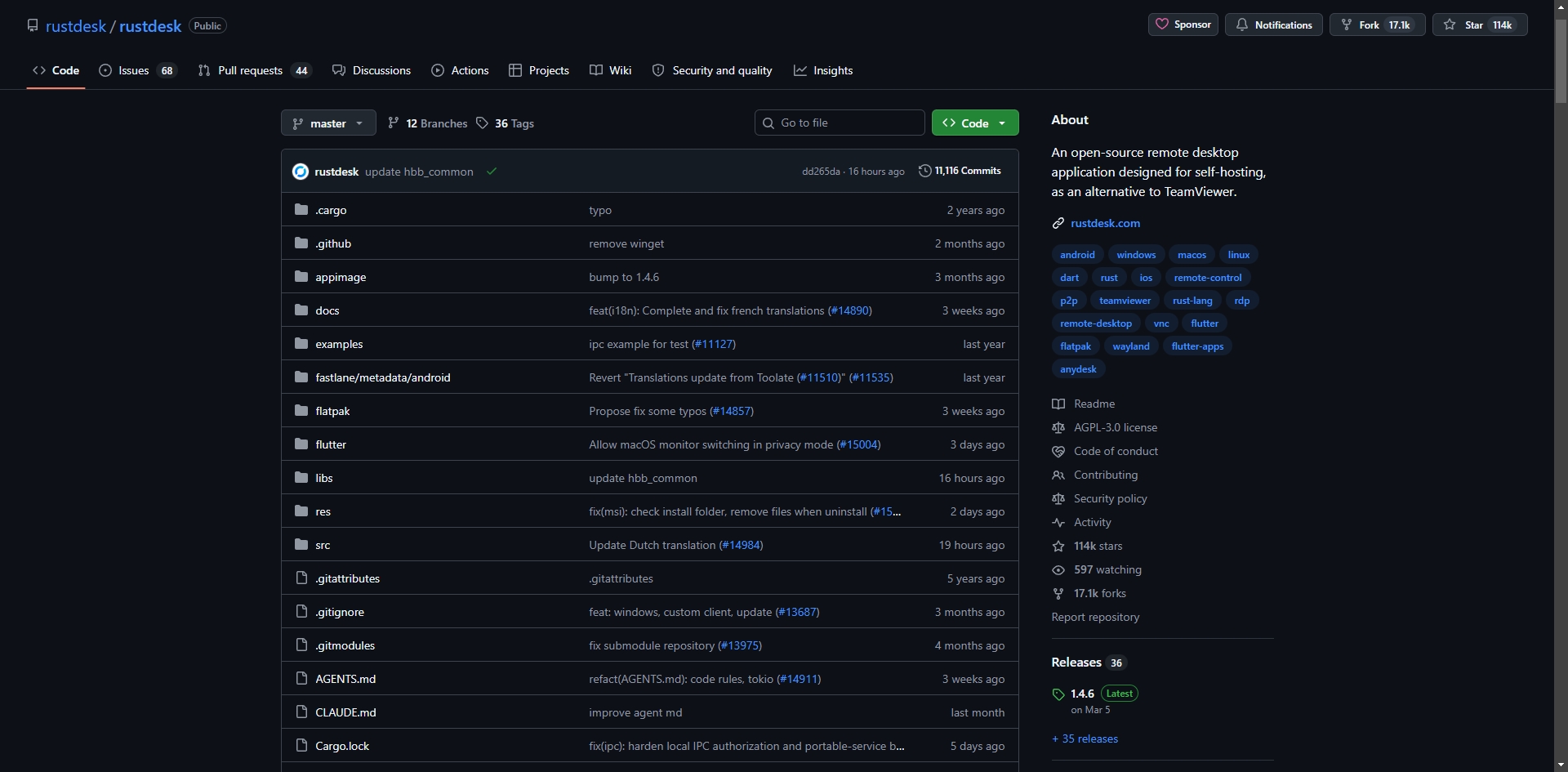Visit the rustdesk.com website link
Viewport: 1568px width, 772px height.
coord(1105,223)
